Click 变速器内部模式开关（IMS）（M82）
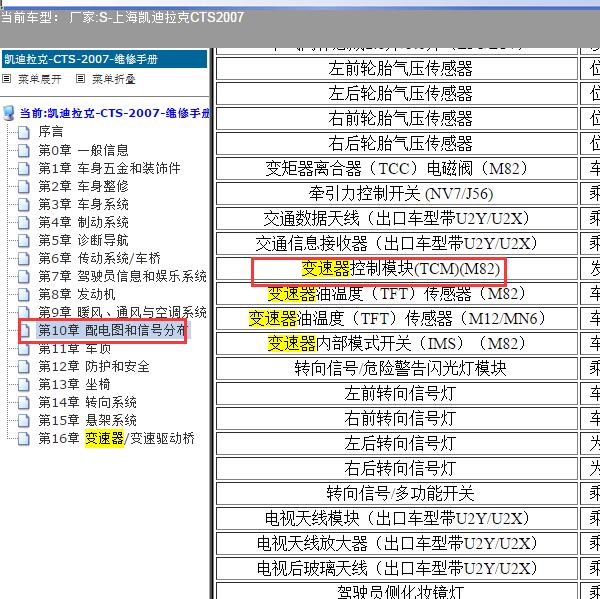The image size is (600, 599). [x=397, y=344]
